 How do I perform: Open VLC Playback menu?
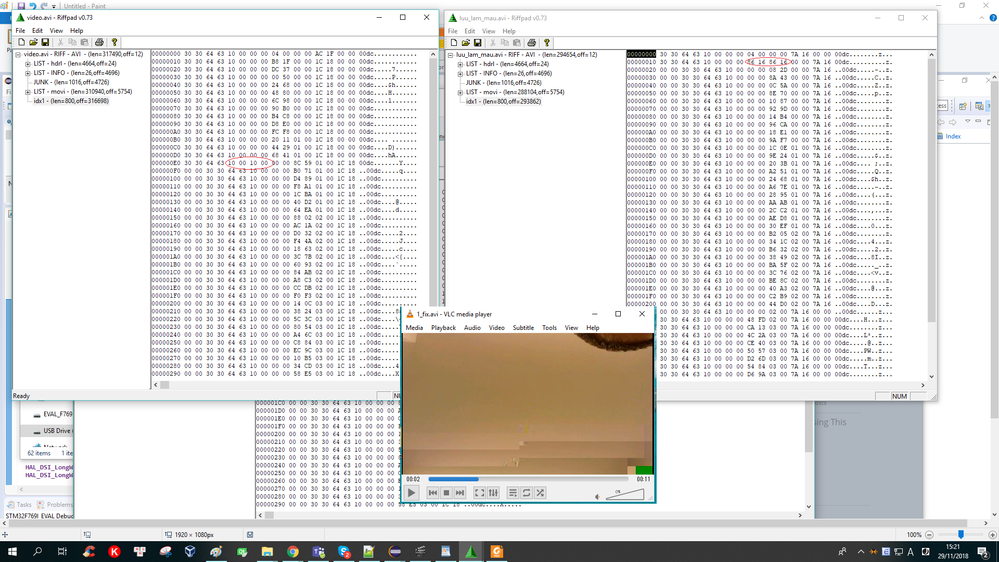[443, 328]
